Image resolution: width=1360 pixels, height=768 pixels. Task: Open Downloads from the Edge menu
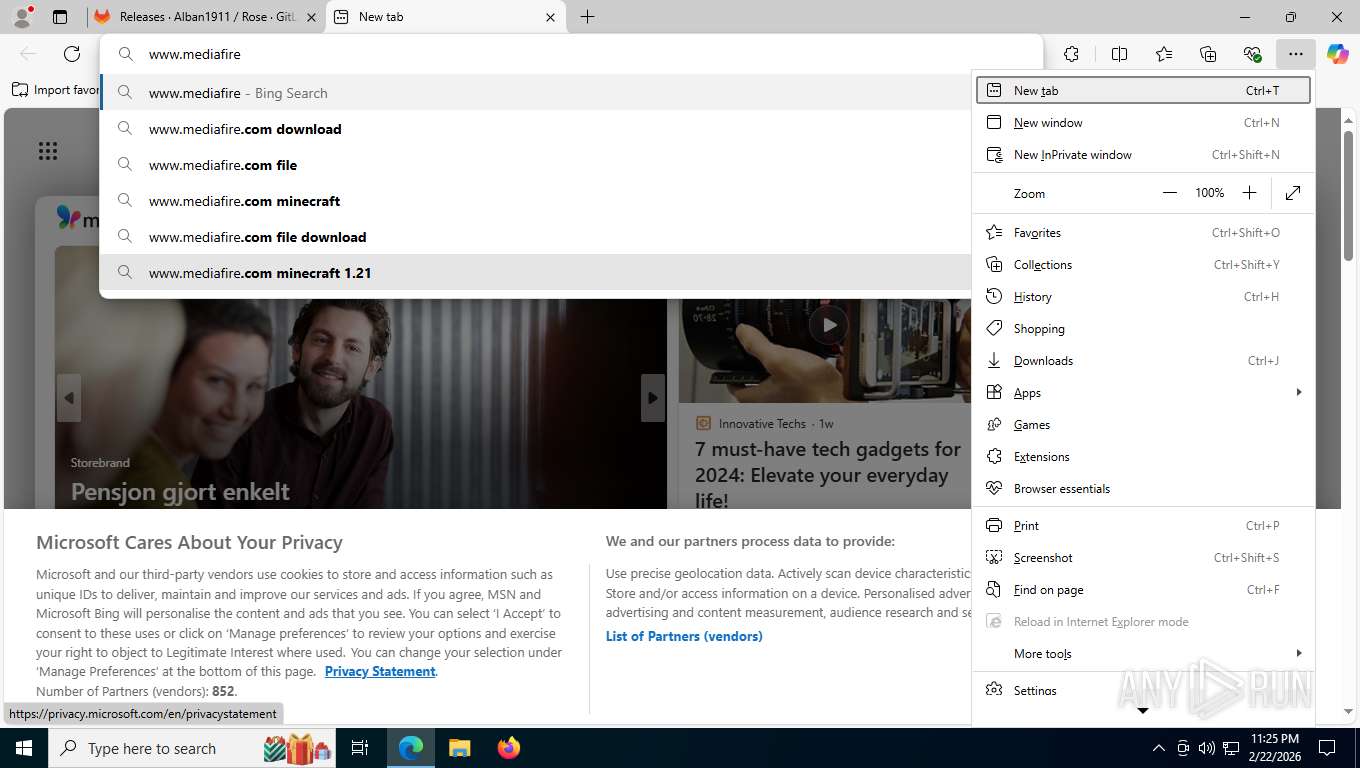[1143, 360]
